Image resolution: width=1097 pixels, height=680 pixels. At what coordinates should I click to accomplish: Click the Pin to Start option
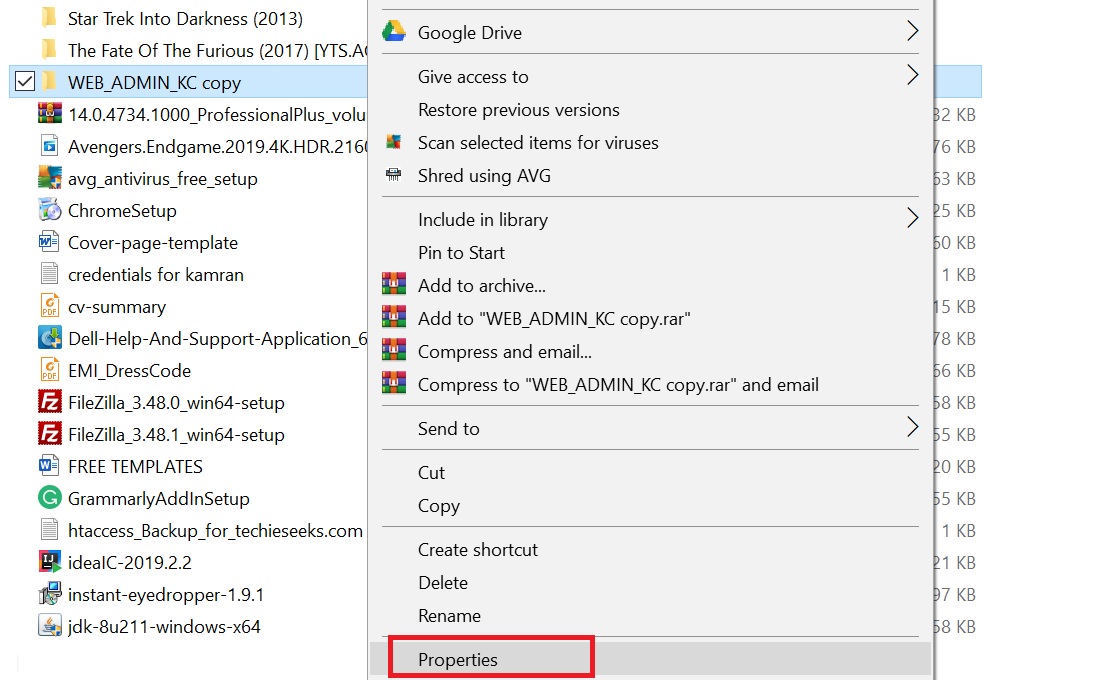(x=461, y=253)
